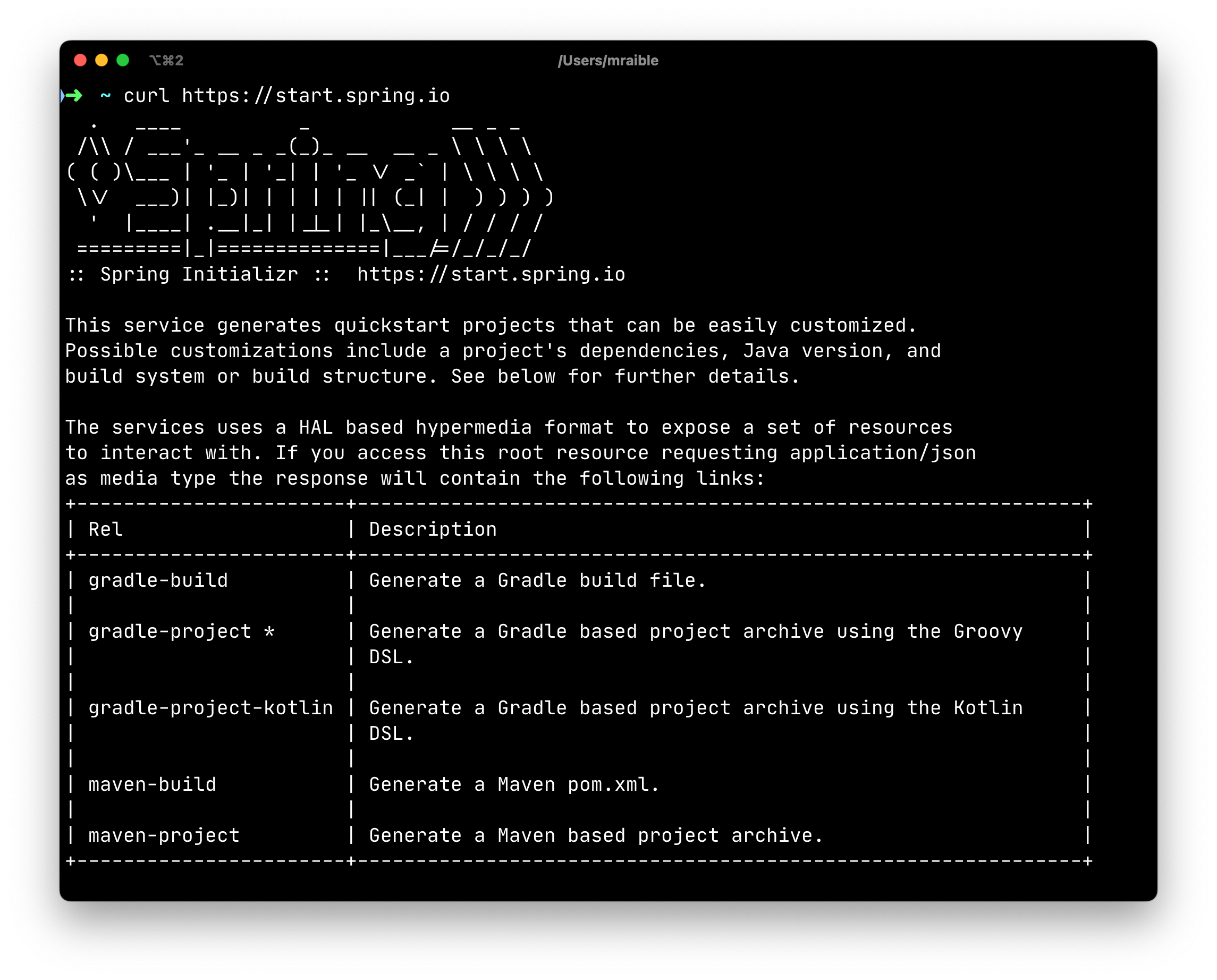The image size is (1217, 980).
Task: Select the 'gradle-project-kotlin' table cell
Action: coord(210,708)
